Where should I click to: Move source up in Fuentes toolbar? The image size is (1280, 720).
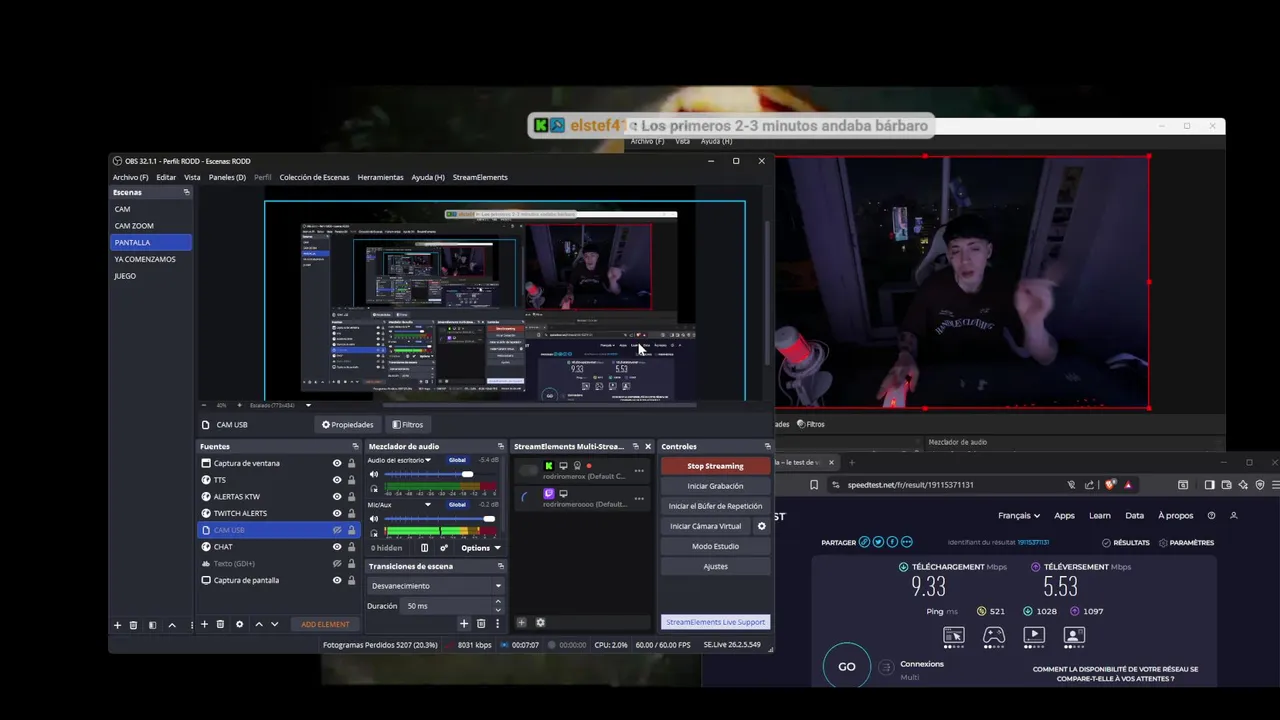tap(259, 624)
